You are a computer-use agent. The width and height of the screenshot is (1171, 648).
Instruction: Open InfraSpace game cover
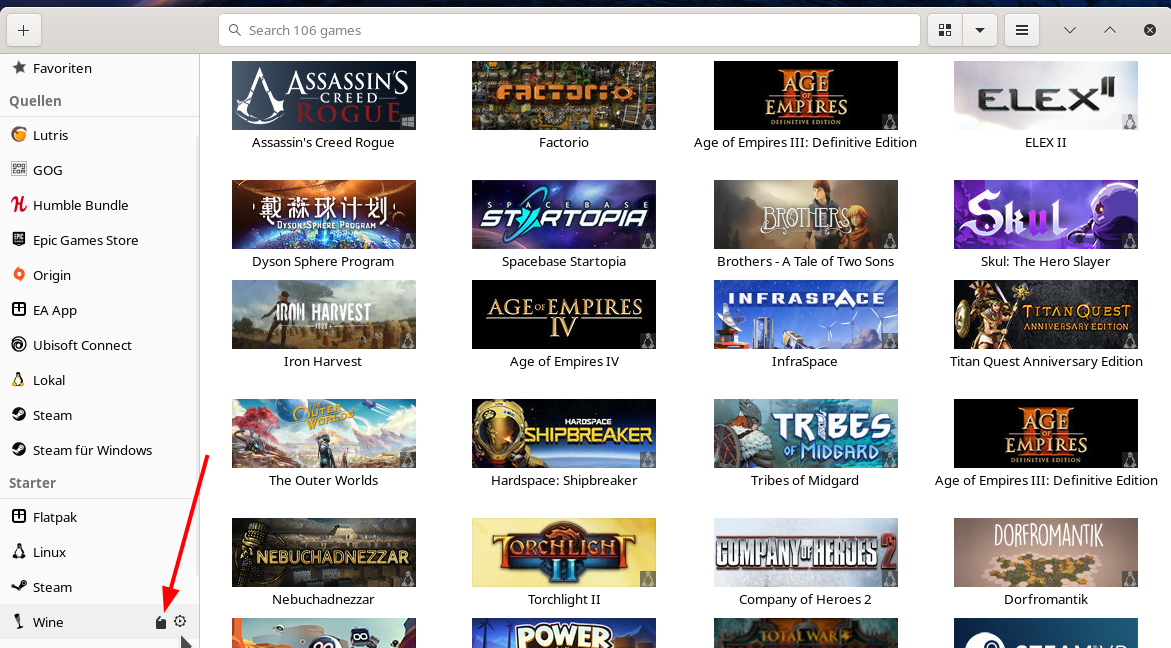[x=805, y=314]
